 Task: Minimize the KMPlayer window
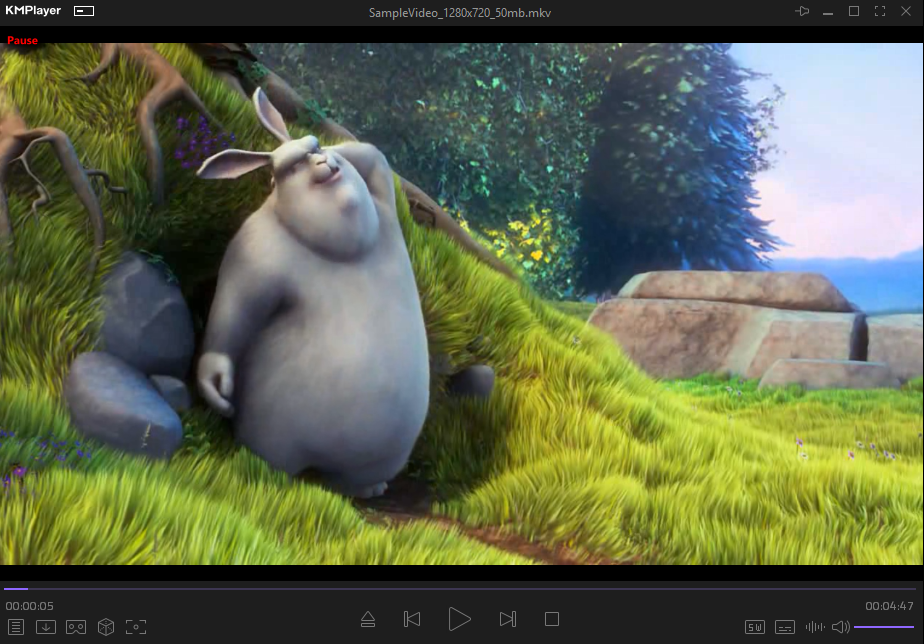pyautogui.click(x=828, y=12)
